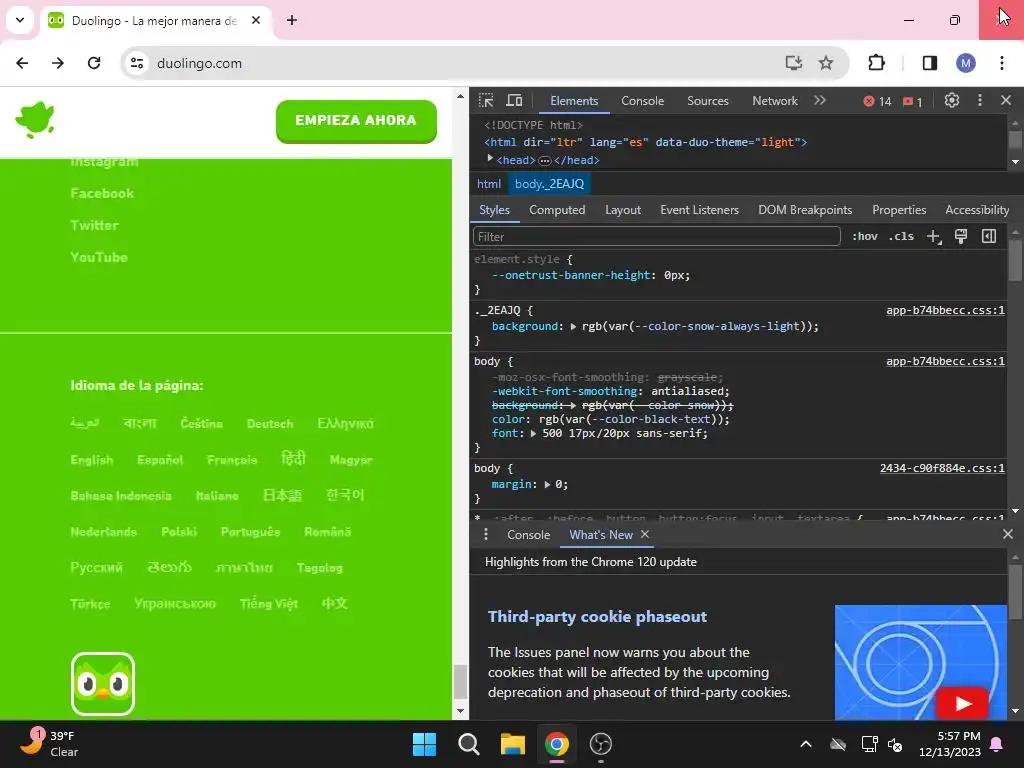Toggle the :hov element state button
The height and width of the screenshot is (768, 1024).
[865, 236]
